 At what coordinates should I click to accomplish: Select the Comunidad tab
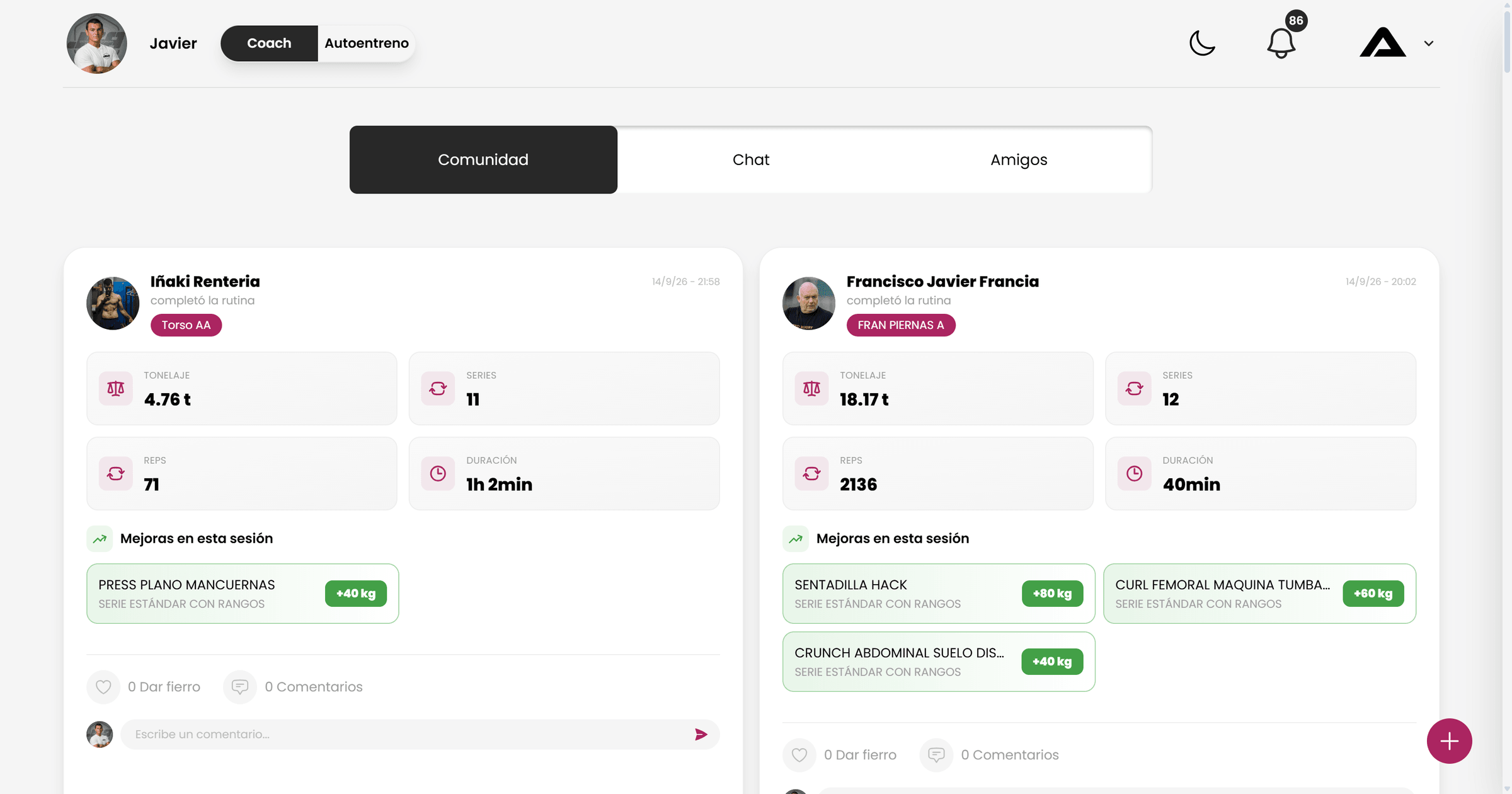point(483,160)
